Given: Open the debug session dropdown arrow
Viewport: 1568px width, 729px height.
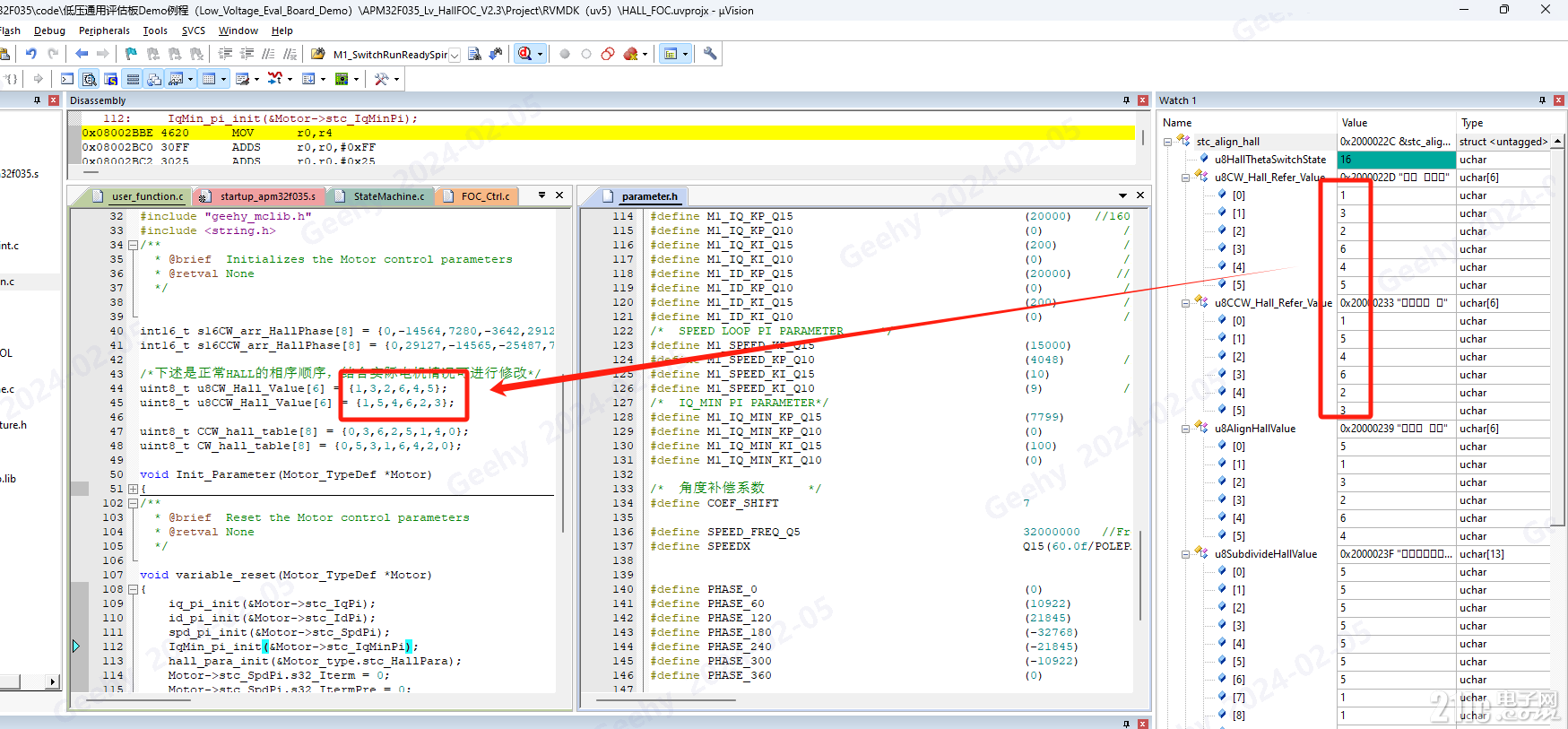Looking at the screenshot, I should click(540, 54).
